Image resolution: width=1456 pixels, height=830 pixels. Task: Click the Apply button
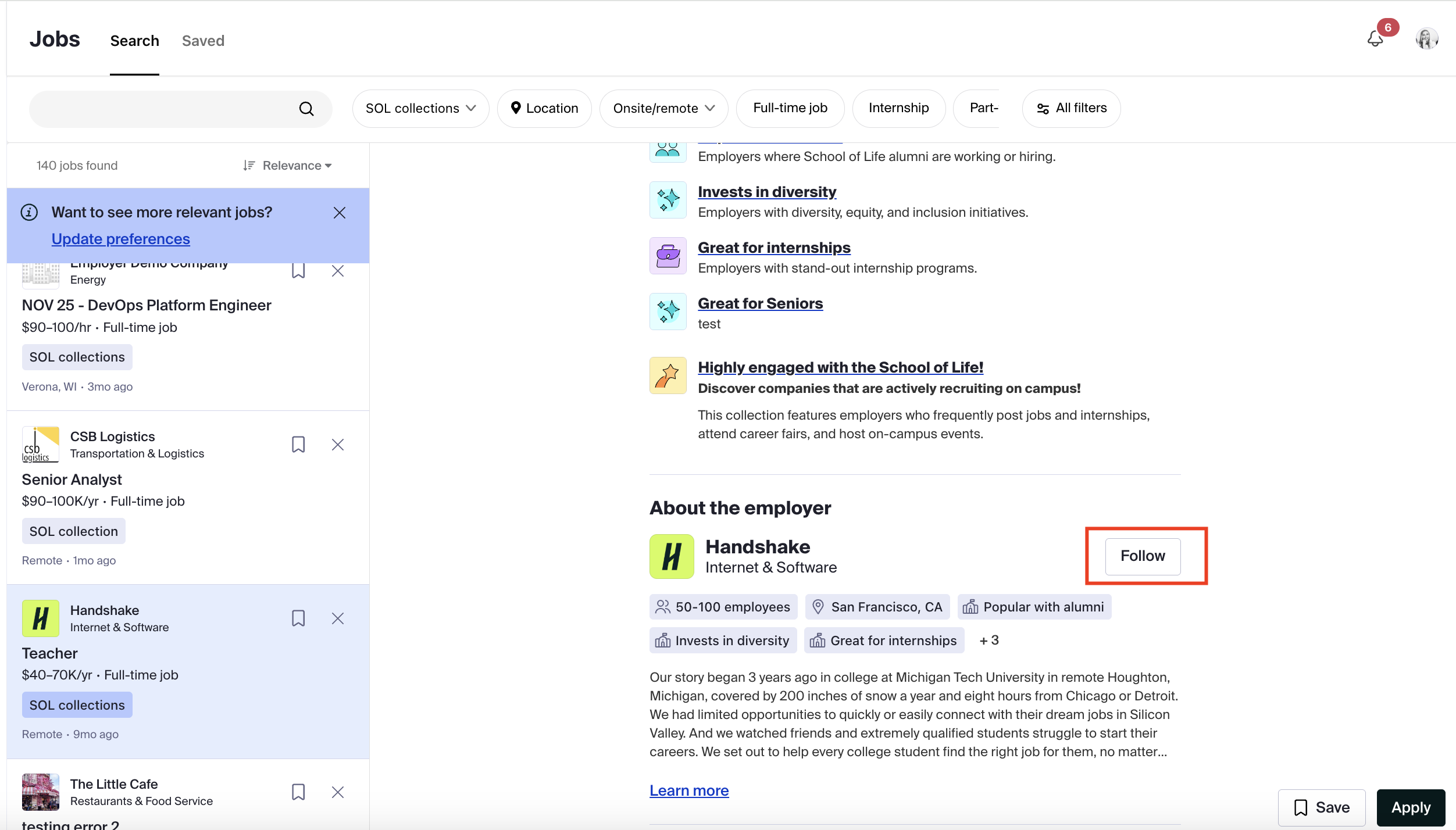(1411, 808)
